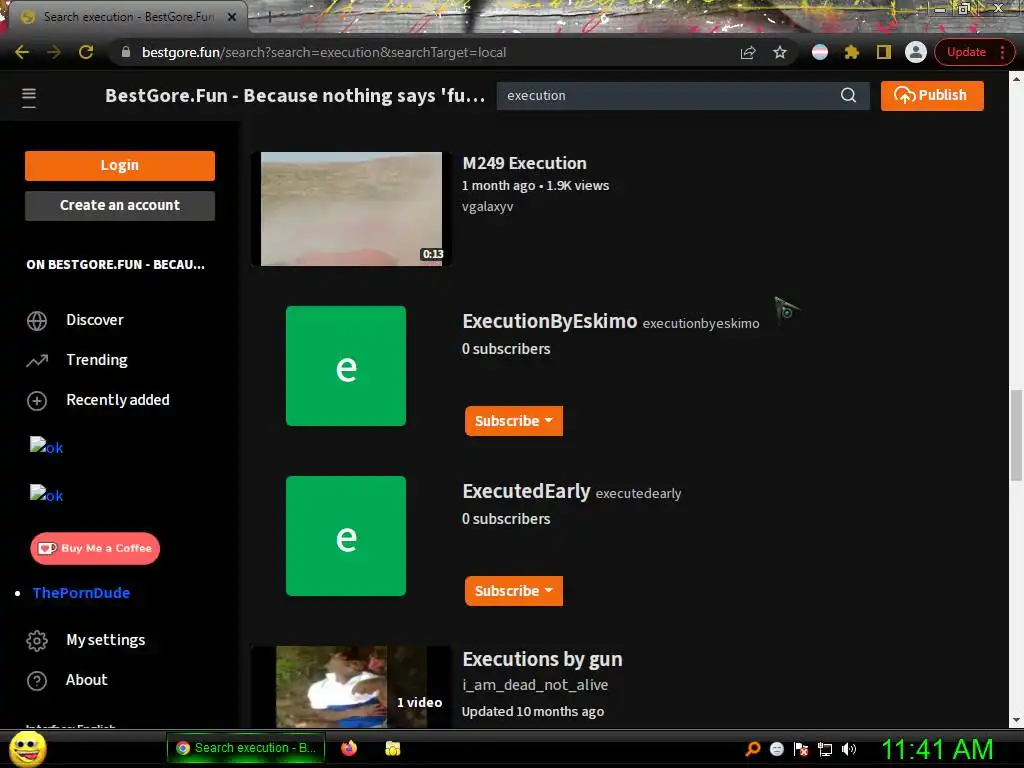Click the first broken 'ok' image link
The height and width of the screenshot is (768, 1024).
[46, 447]
